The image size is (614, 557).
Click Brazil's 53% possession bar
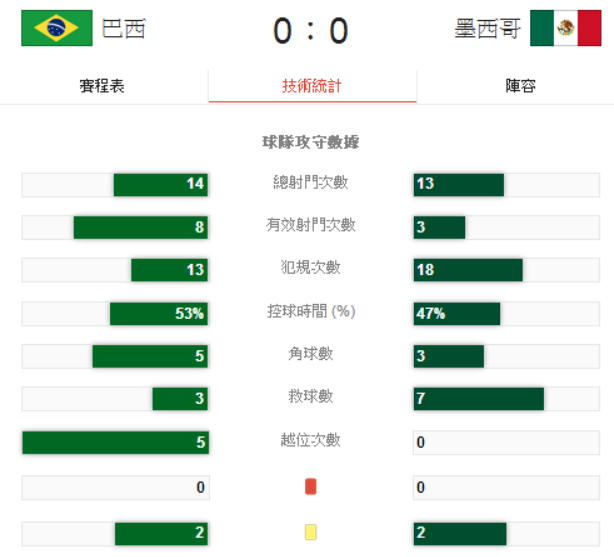coord(159,314)
